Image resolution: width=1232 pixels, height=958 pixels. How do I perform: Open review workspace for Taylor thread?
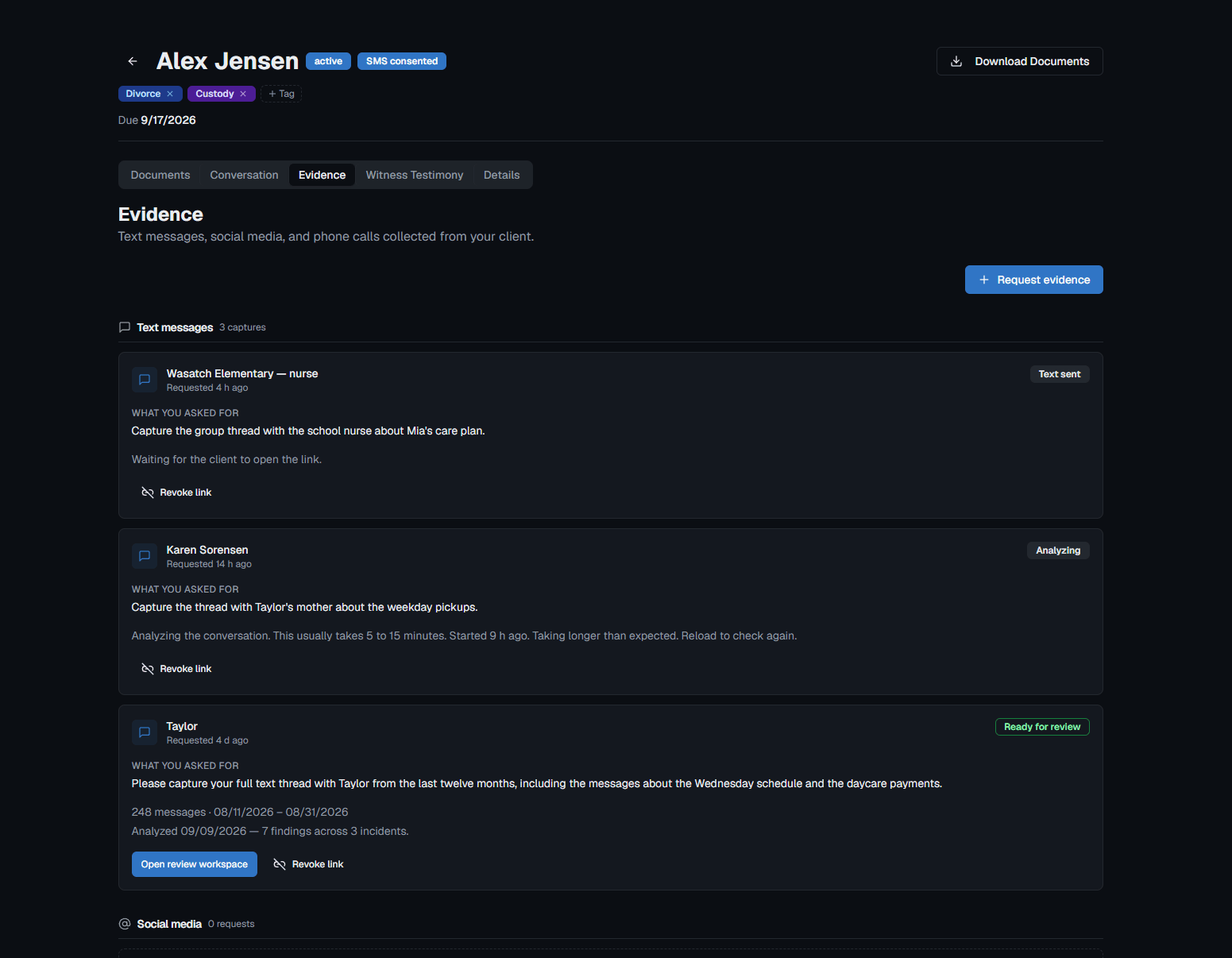point(195,864)
